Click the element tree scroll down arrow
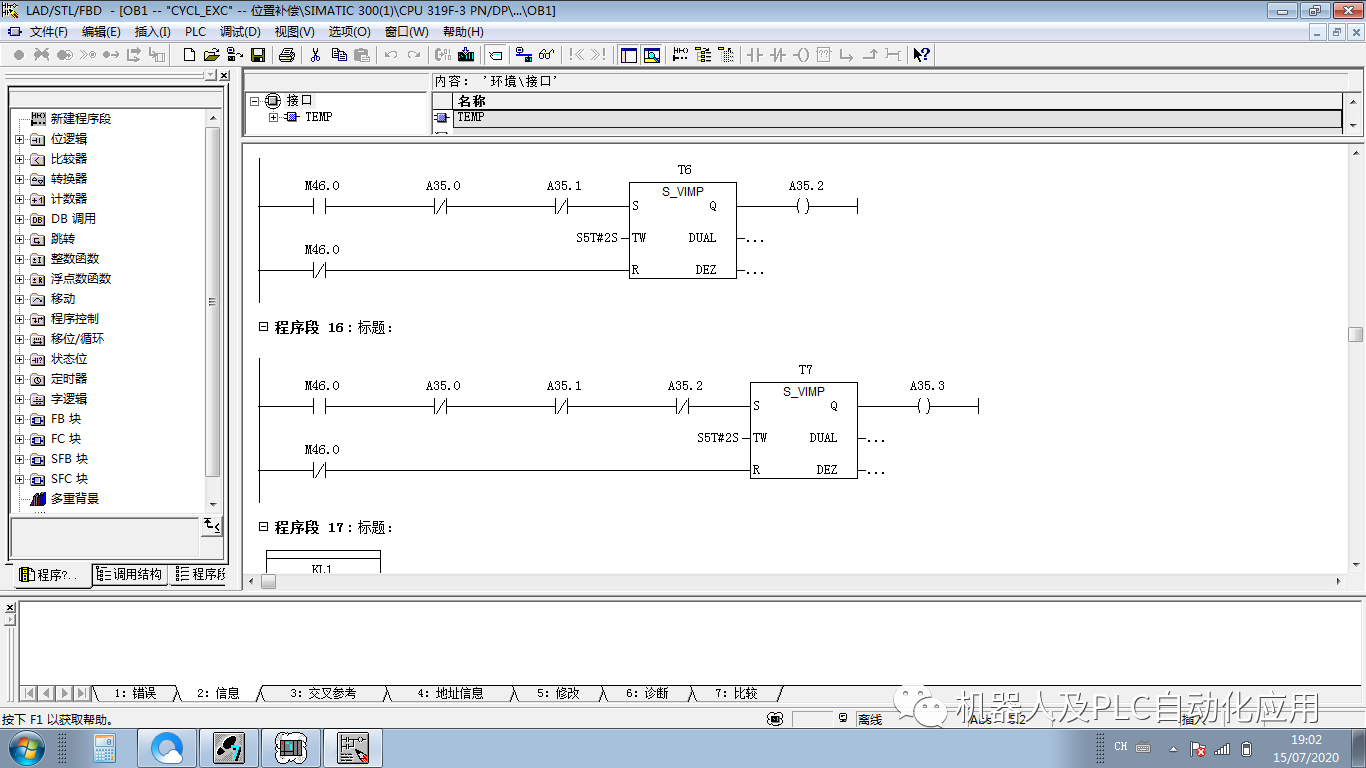The height and width of the screenshot is (768, 1366). click(x=212, y=506)
